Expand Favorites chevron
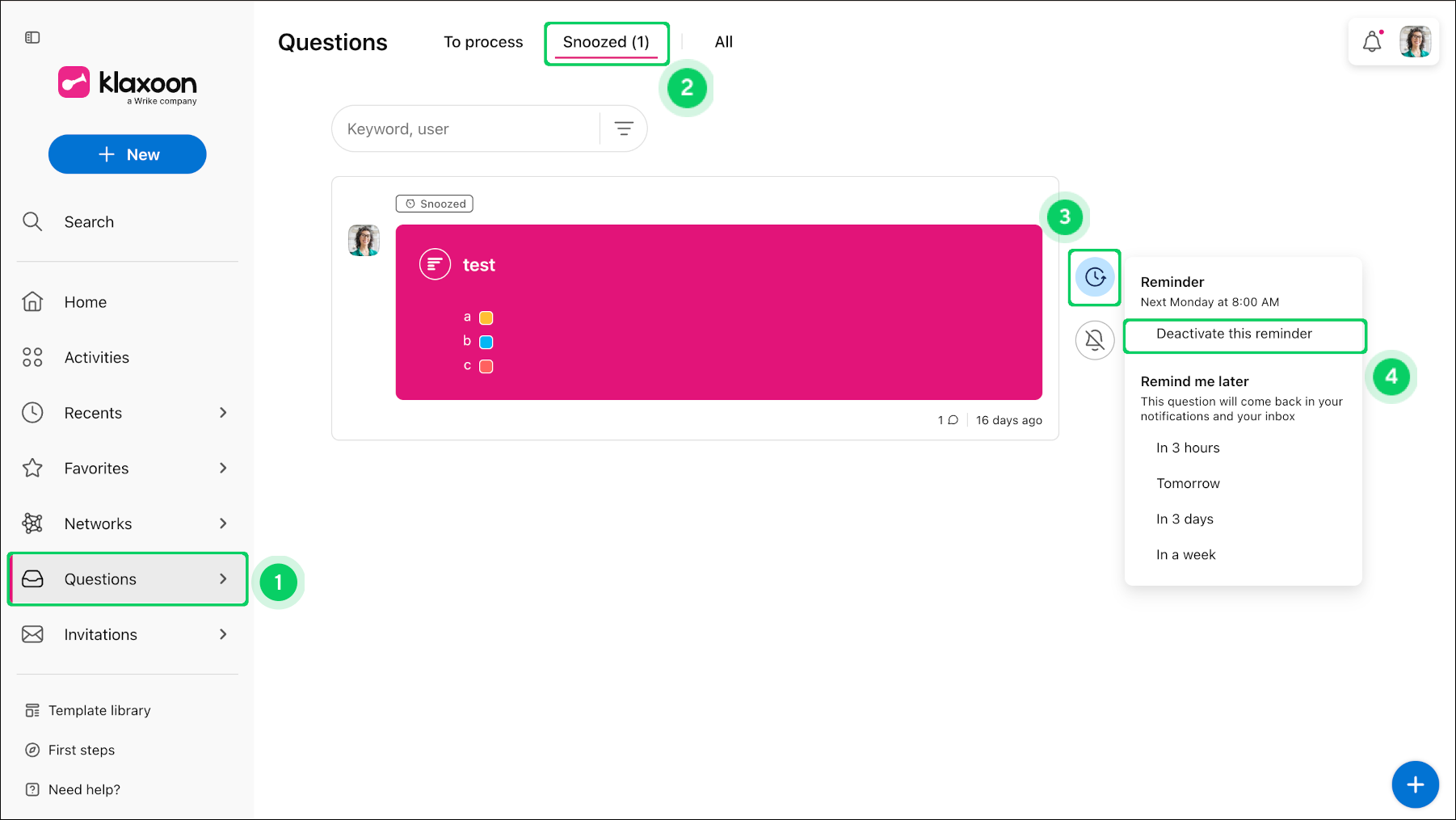The width and height of the screenshot is (1456, 820). [x=223, y=469]
